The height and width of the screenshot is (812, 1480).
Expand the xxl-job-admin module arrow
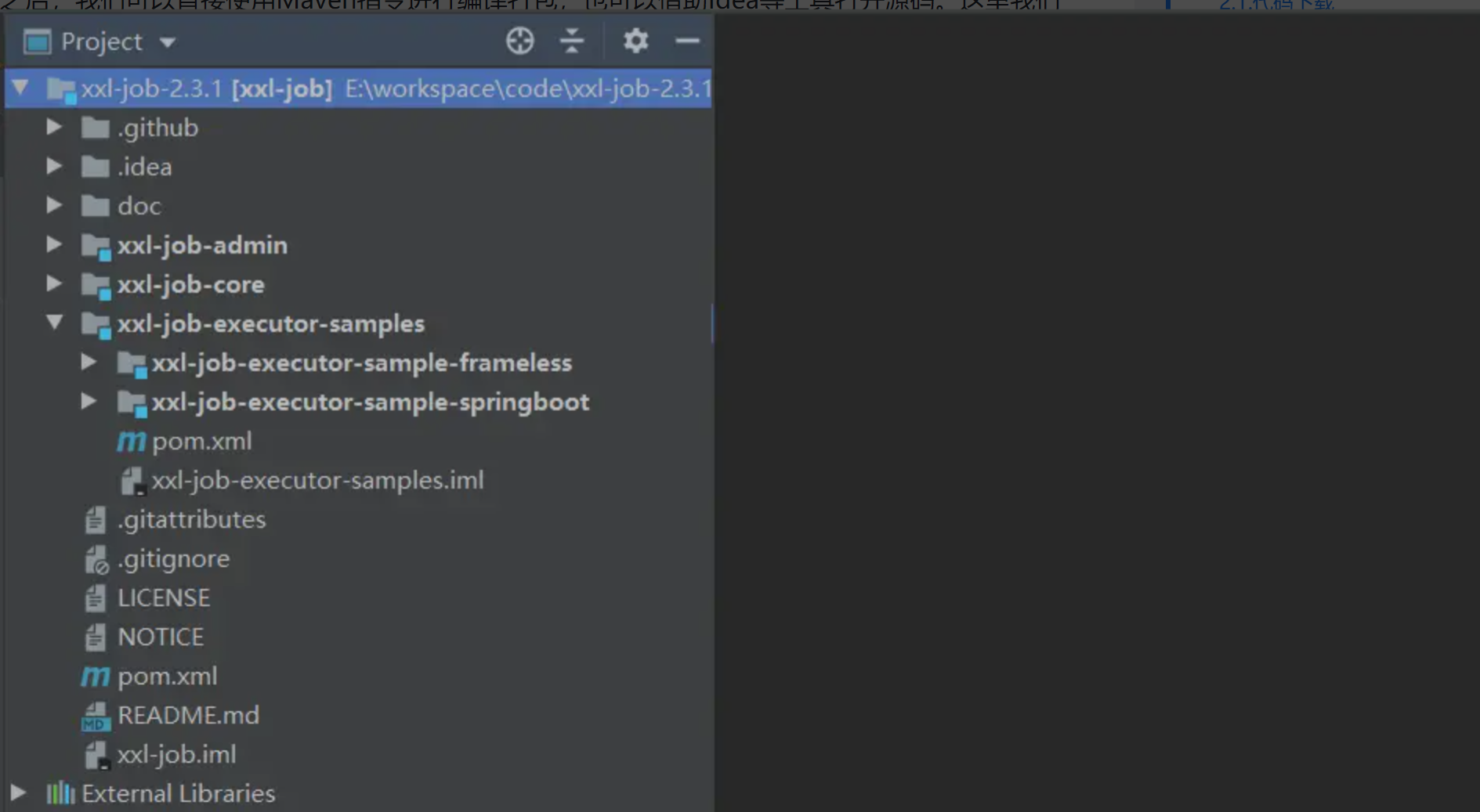click(54, 244)
